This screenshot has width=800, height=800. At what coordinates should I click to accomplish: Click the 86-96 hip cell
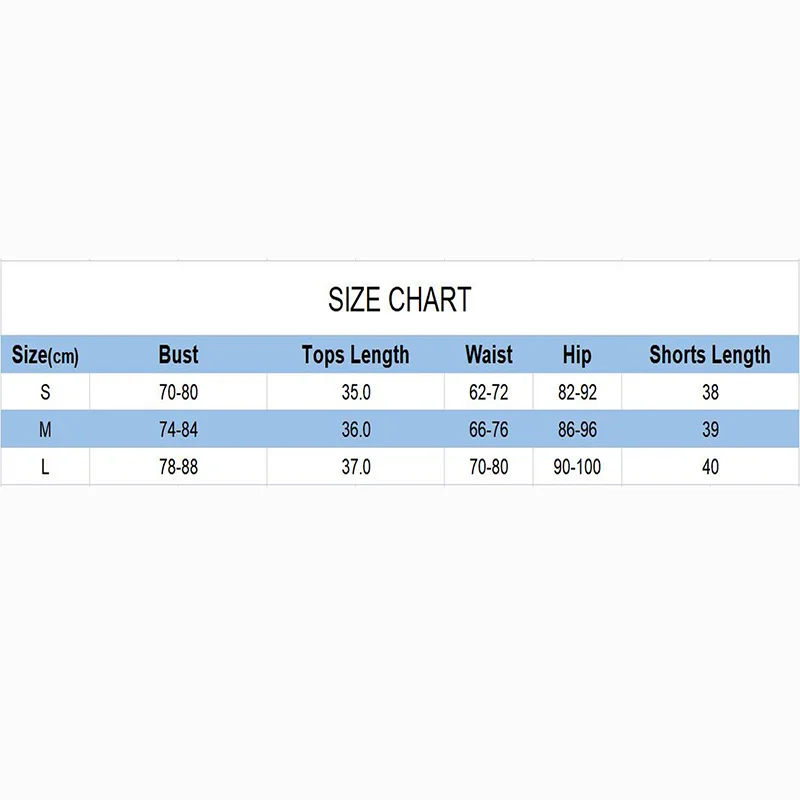pyautogui.click(x=577, y=430)
